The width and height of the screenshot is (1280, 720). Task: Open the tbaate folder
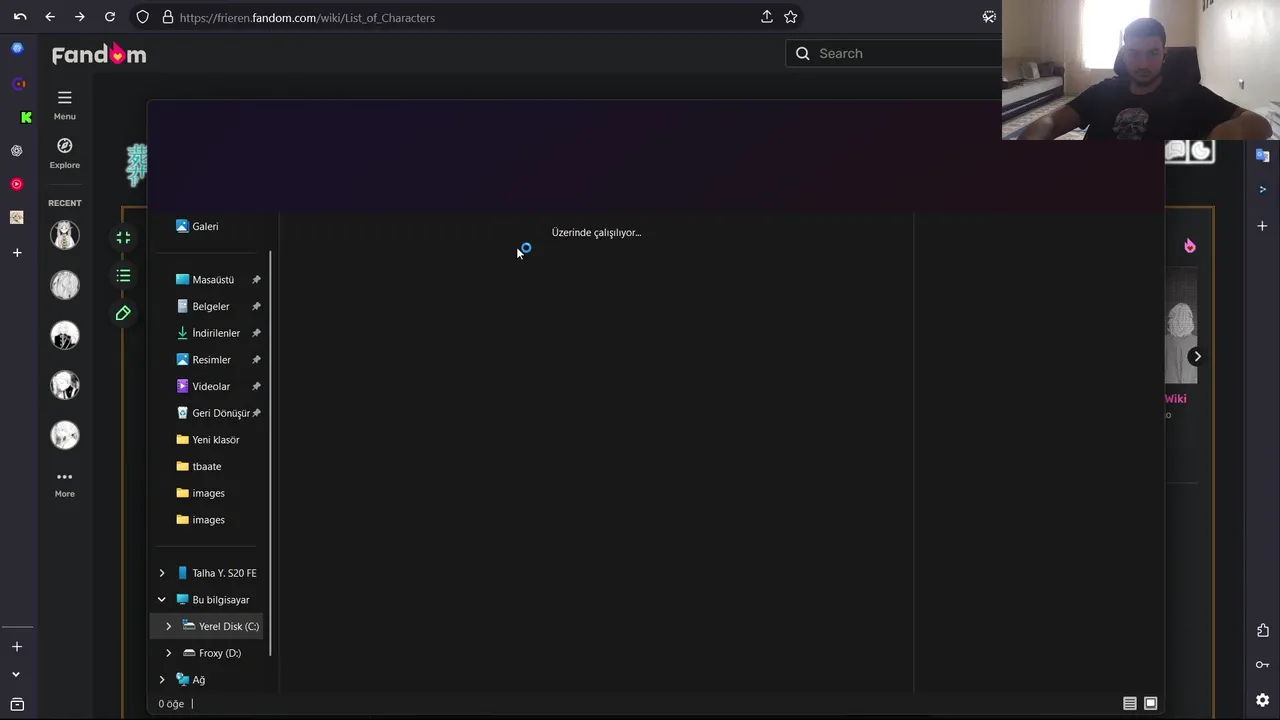pyautogui.click(x=199, y=467)
